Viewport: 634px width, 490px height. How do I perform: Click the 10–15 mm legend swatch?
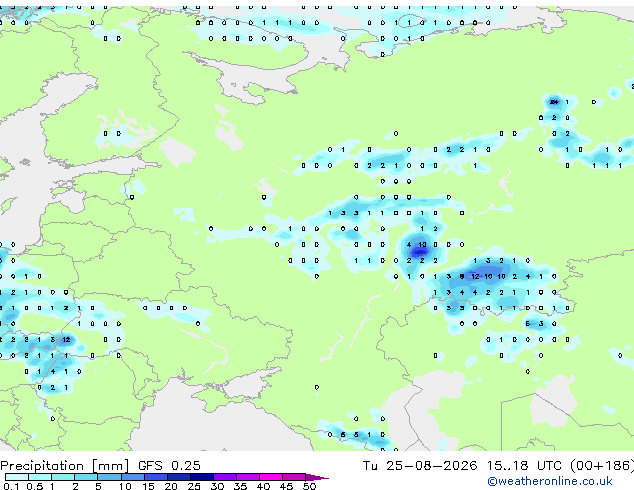[x=132, y=477]
